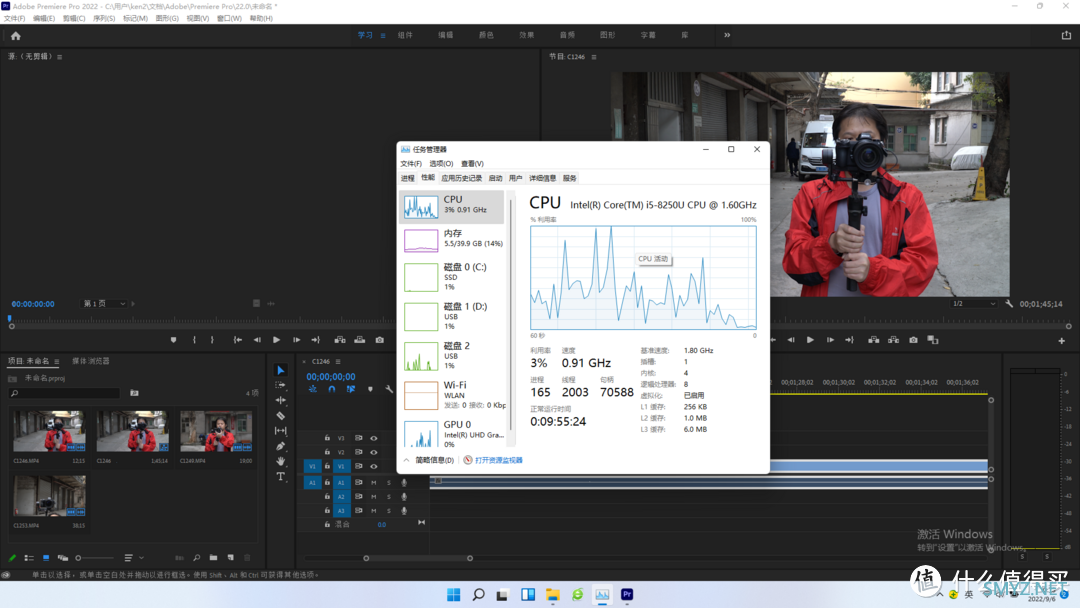Image resolution: width=1080 pixels, height=608 pixels.
Task: Open Source monitor panel menu
Action: click(x=60, y=57)
